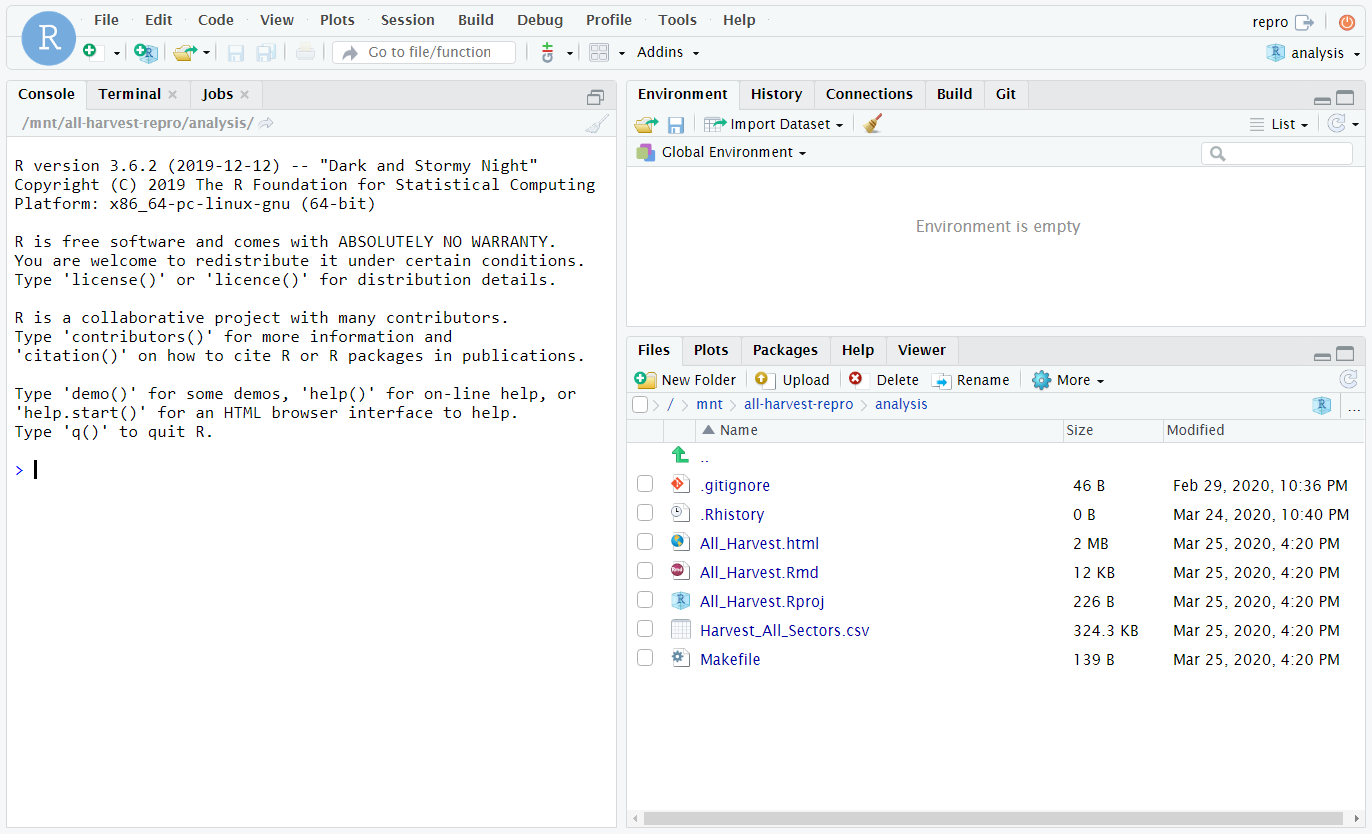Open the Tools menu
Viewport: 1372px width, 834px height.
[x=677, y=20]
